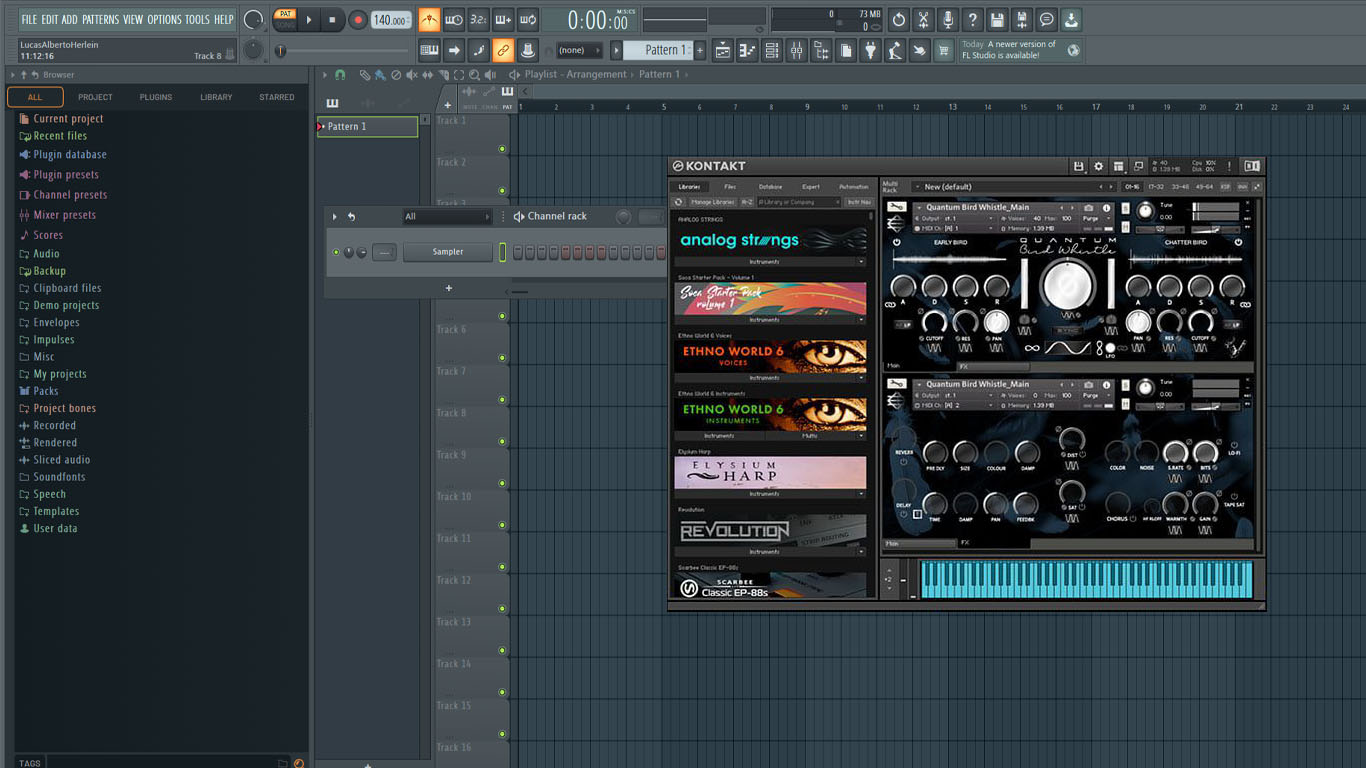The width and height of the screenshot is (1366, 768).
Task: Toggle the orange metronome icon
Action: [429, 19]
